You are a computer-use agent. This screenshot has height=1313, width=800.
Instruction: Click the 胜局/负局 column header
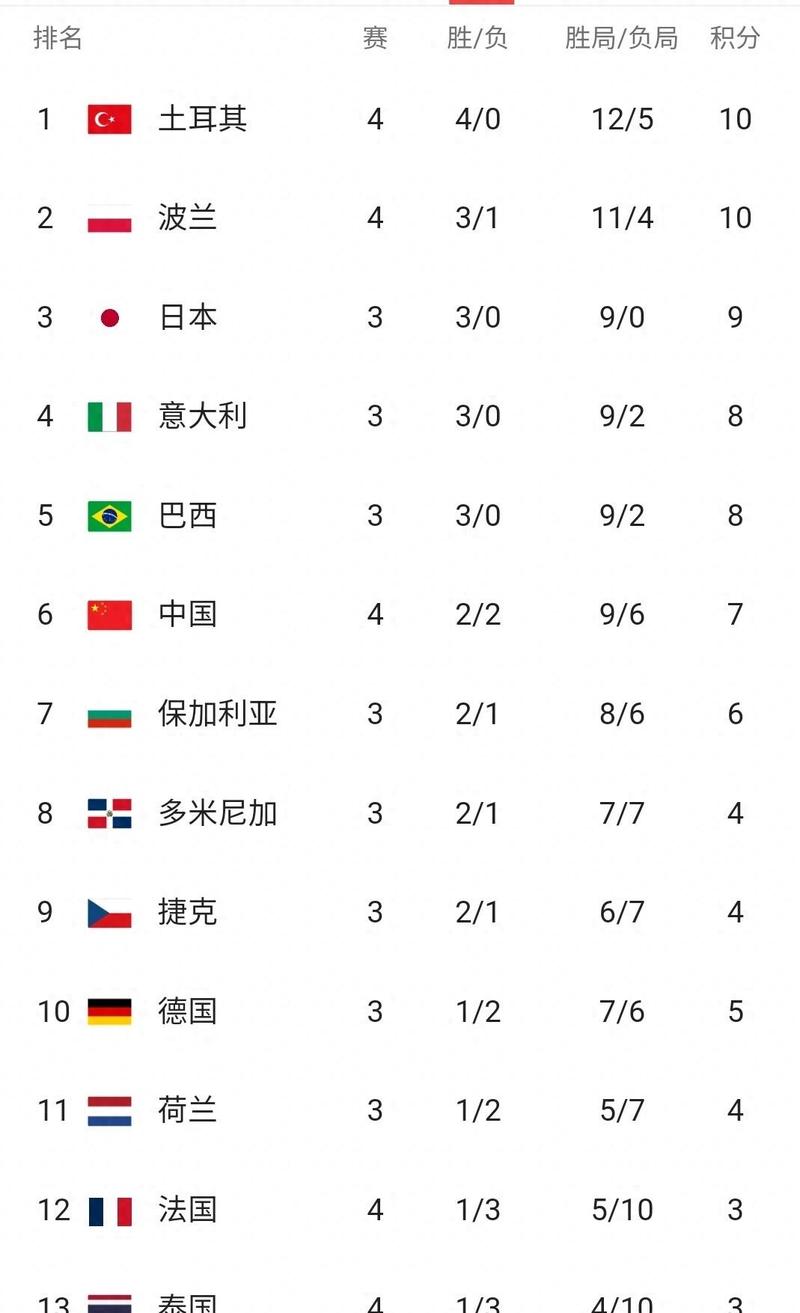(x=621, y=38)
